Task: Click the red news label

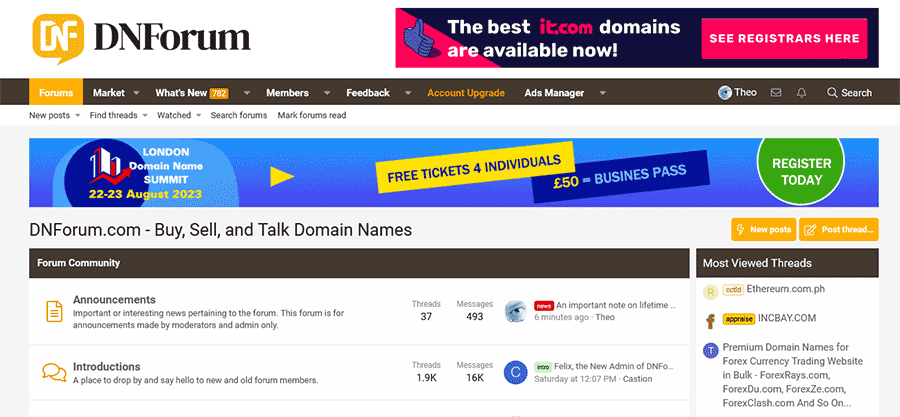Action: pyautogui.click(x=543, y=305)
